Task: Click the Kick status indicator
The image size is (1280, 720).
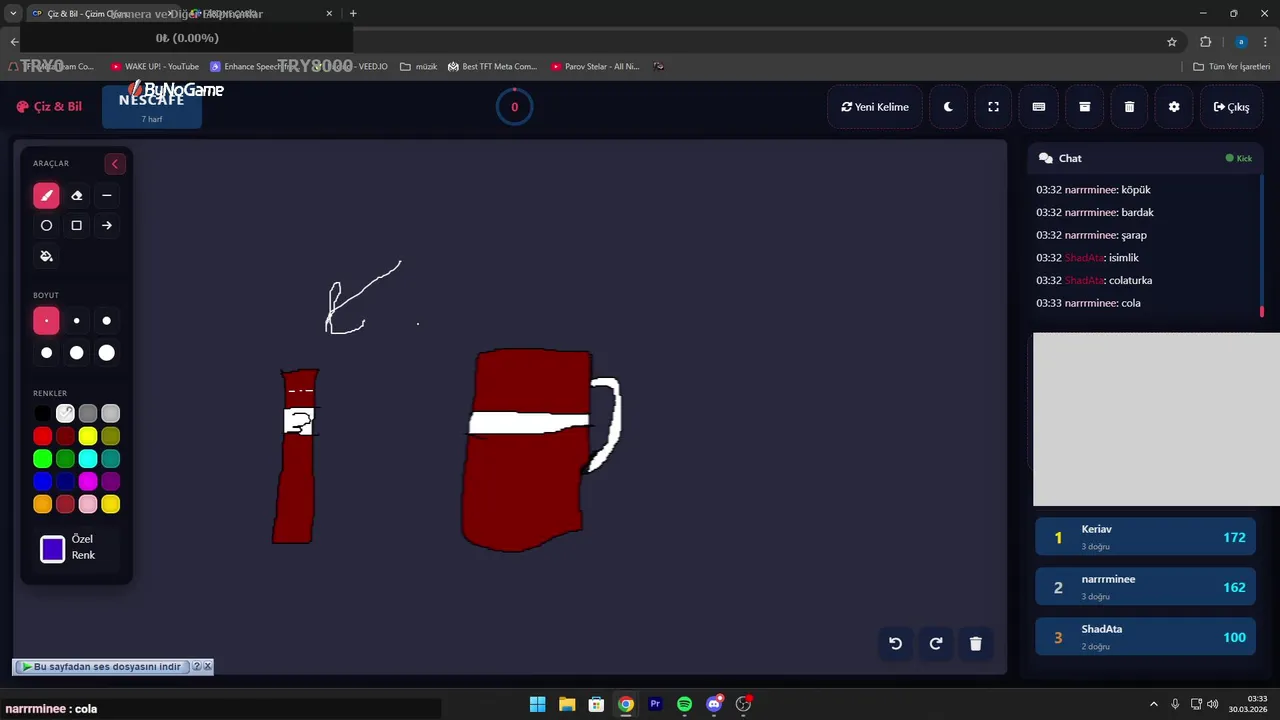Action: (1239, 158)
